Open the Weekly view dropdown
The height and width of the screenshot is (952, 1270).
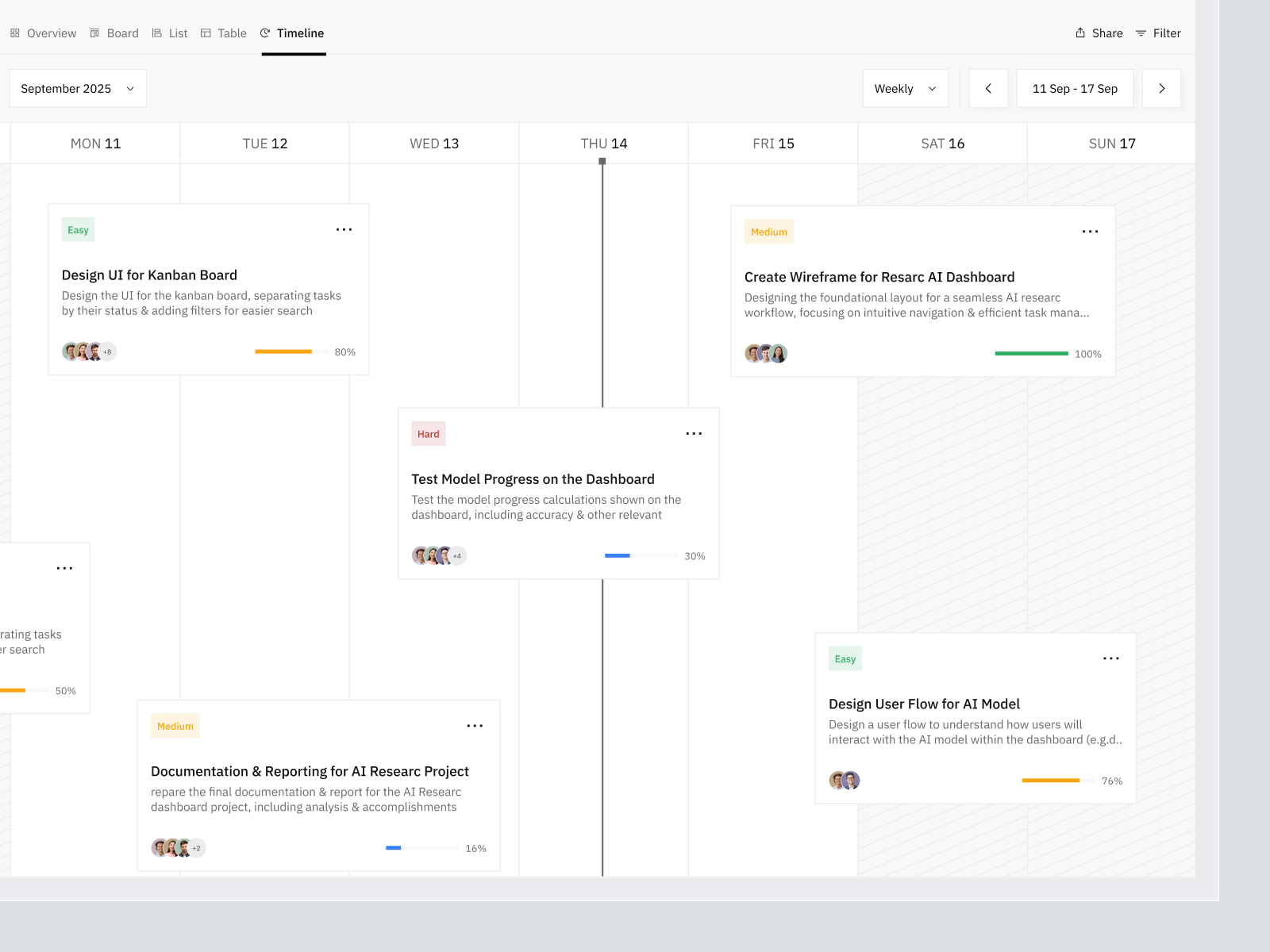click(x=905, y=88)
